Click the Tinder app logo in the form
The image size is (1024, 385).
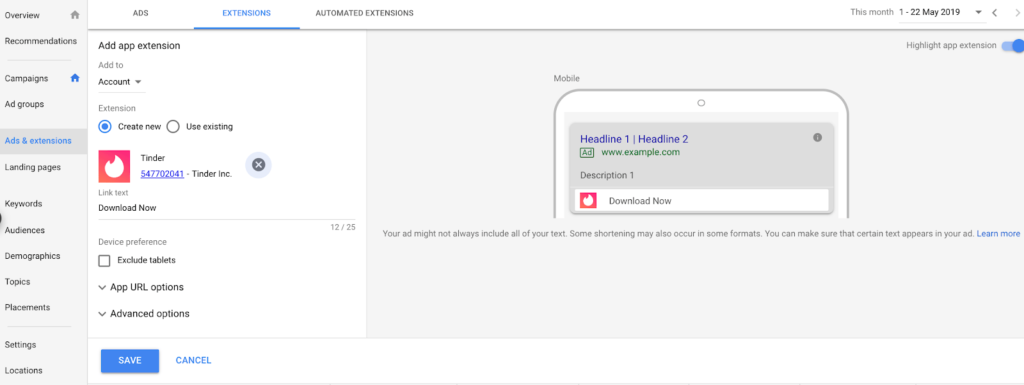(x=114, y=166)
